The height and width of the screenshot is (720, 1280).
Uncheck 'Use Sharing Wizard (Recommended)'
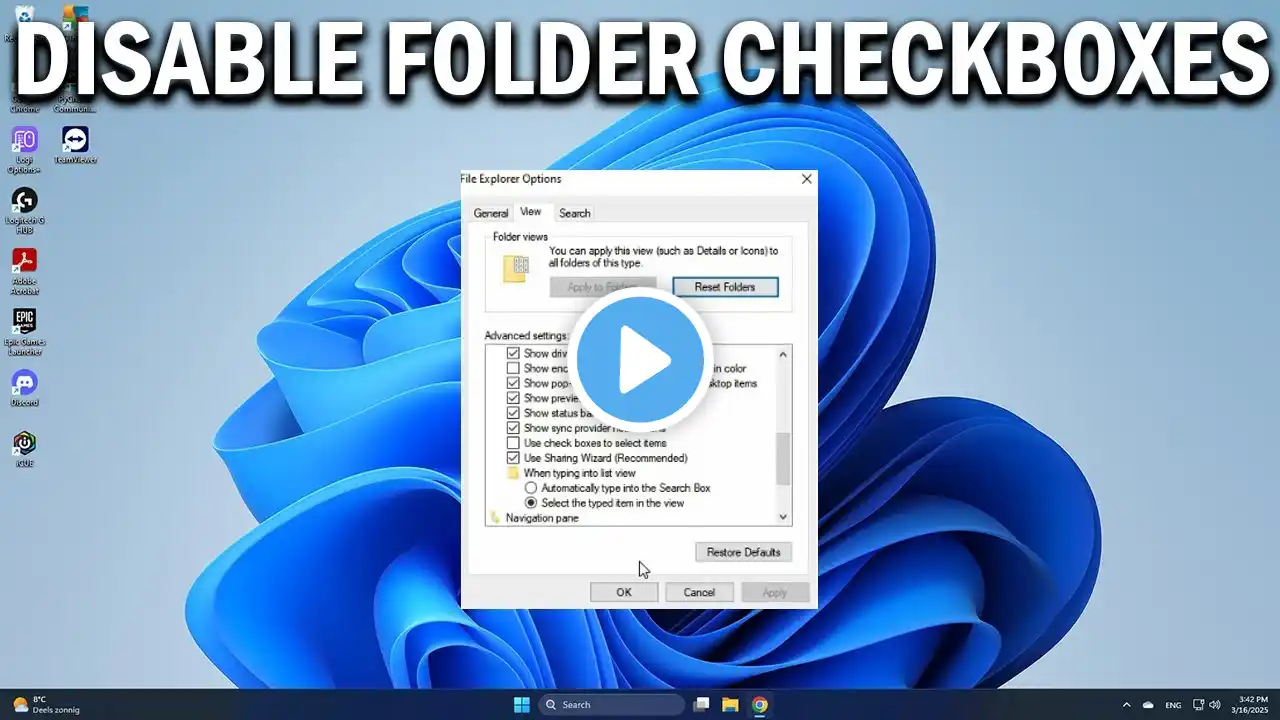click(513, 458)
